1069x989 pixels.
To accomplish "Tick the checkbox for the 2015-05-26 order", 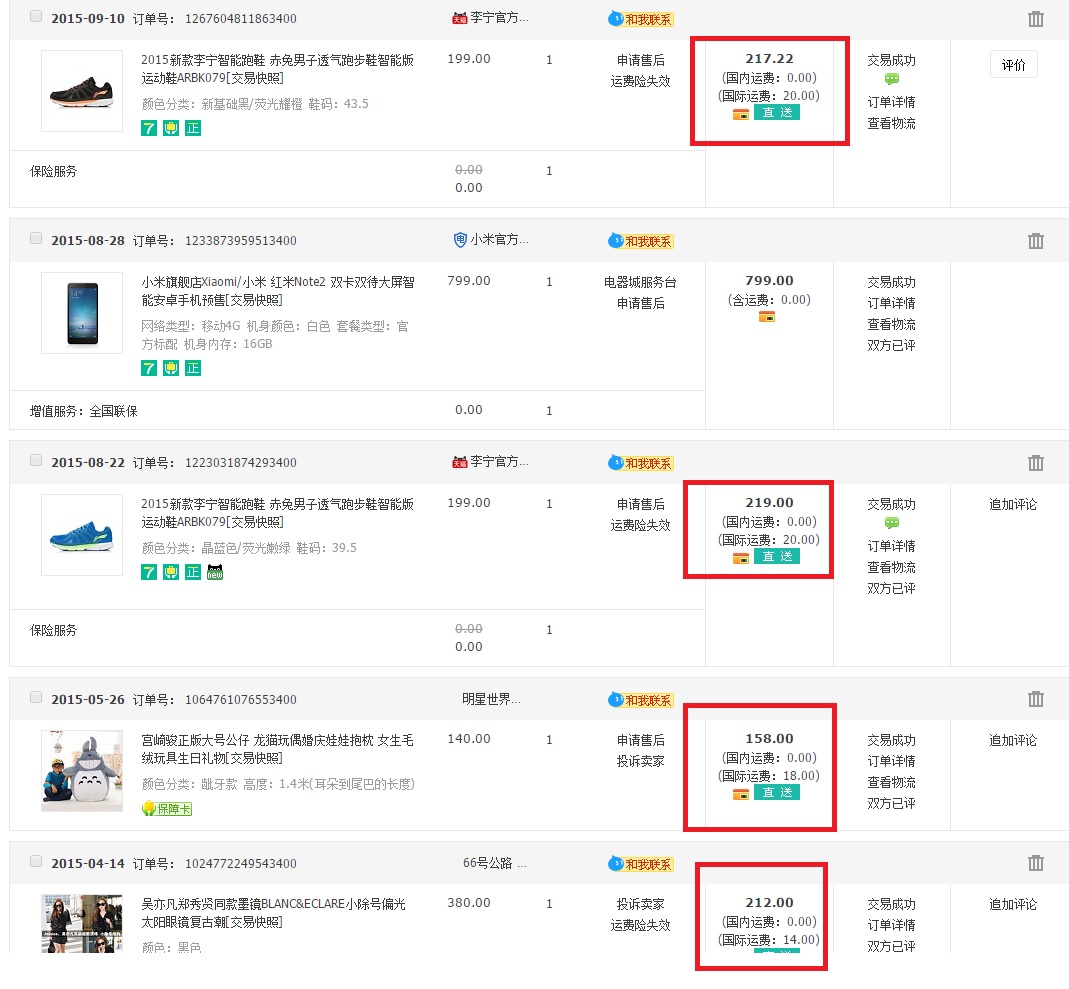I will tap(36, 697).
